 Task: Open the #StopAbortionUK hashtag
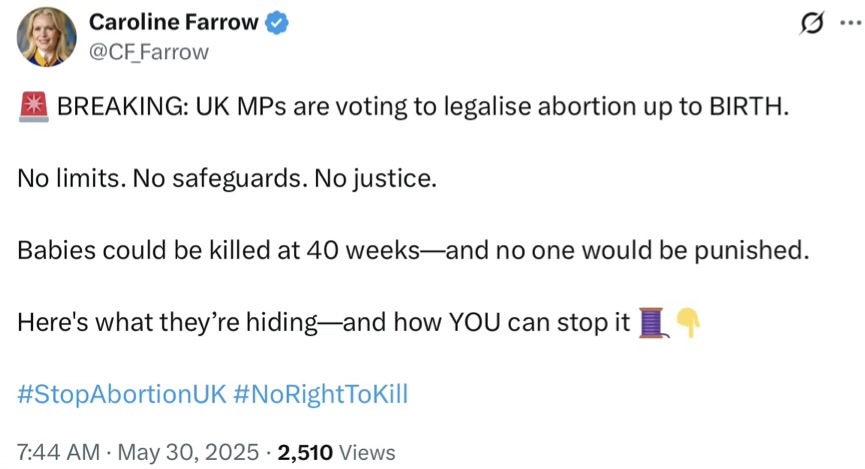pos(120,393)
